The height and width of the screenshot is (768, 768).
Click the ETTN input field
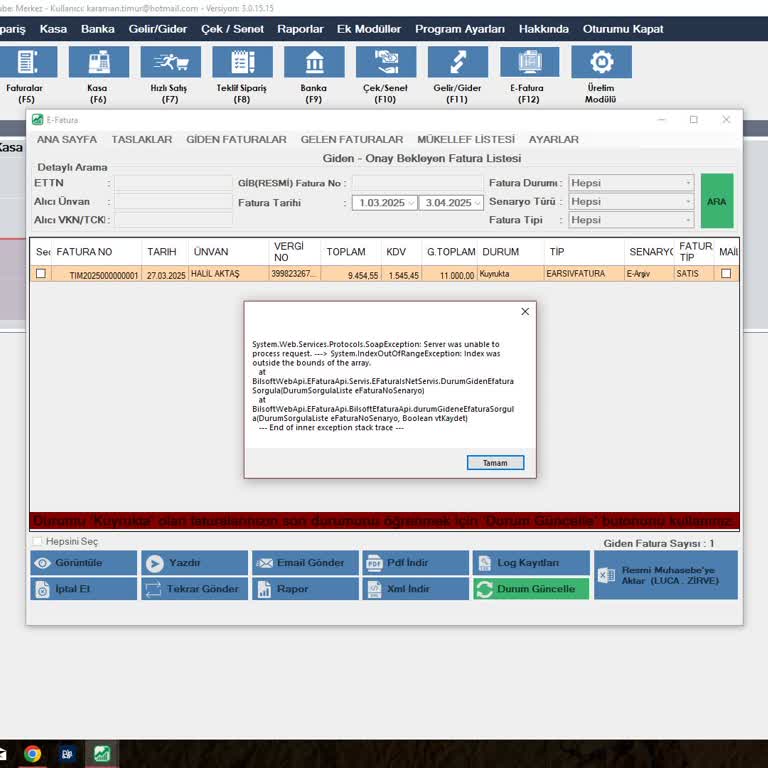pyautogui.click(x=173, y=183)
